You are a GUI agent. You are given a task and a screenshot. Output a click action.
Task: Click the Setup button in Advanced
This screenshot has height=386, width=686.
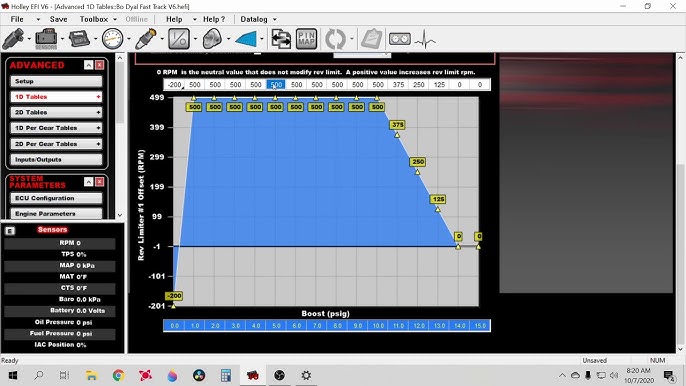[56, 81]
